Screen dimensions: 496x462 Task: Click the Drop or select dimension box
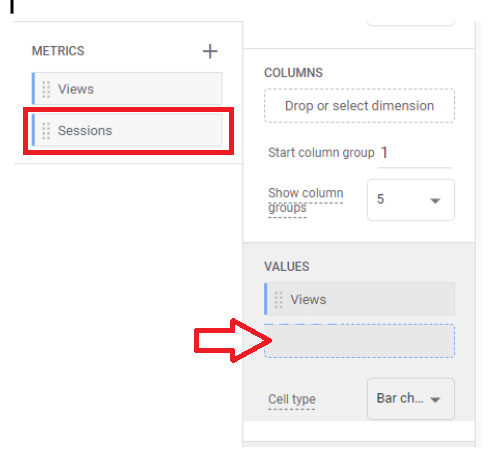click(x=359, y=106)
